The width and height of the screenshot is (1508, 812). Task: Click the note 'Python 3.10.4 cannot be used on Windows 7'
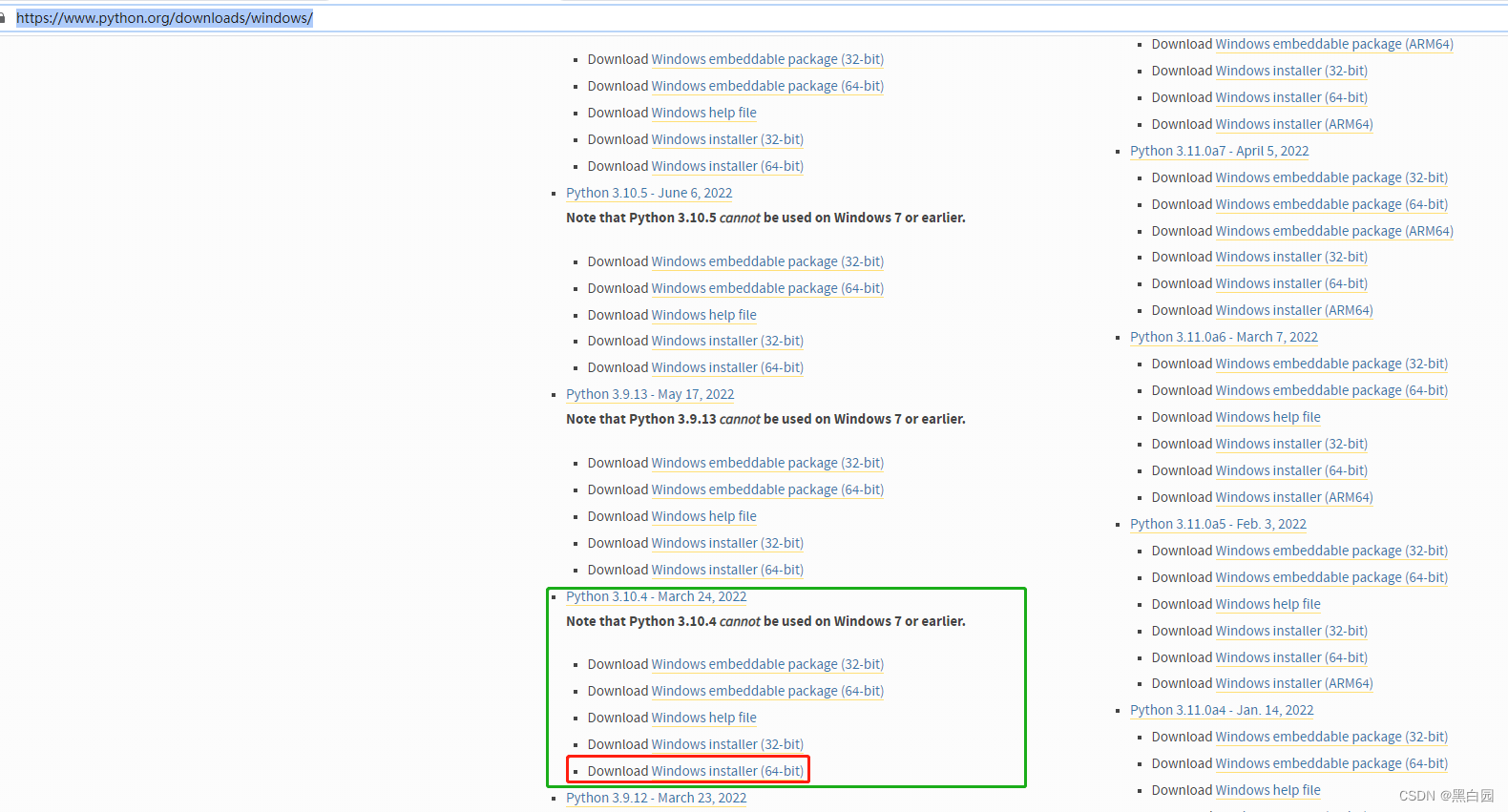point(765,621)
